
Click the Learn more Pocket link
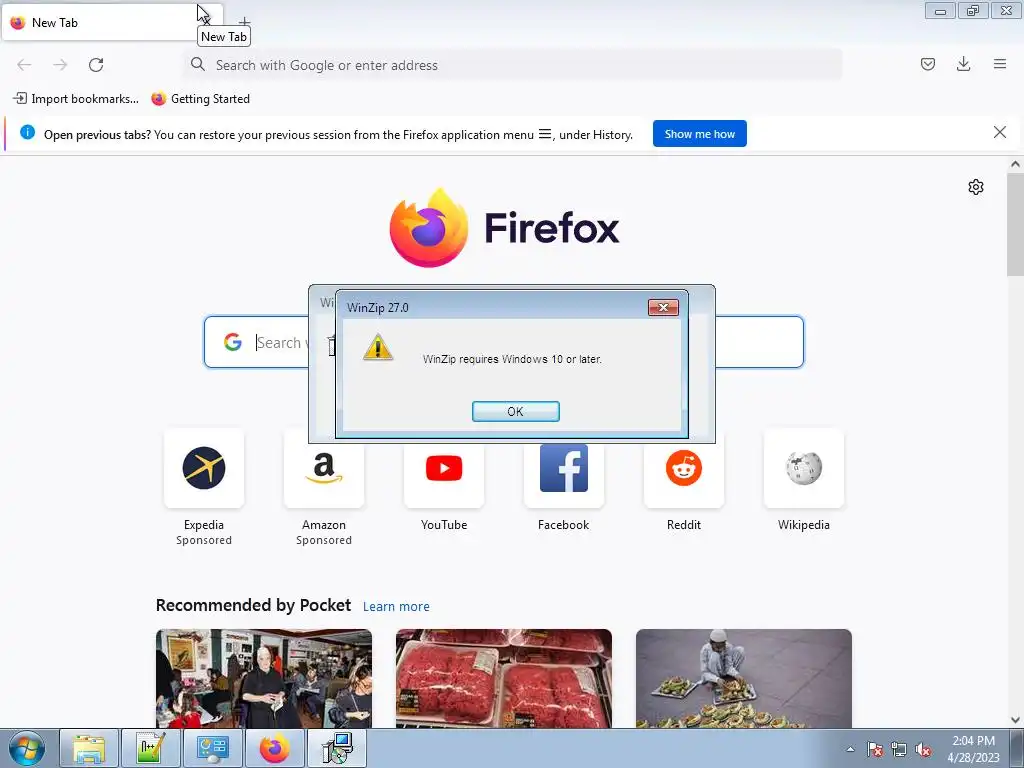pos(396,607)
